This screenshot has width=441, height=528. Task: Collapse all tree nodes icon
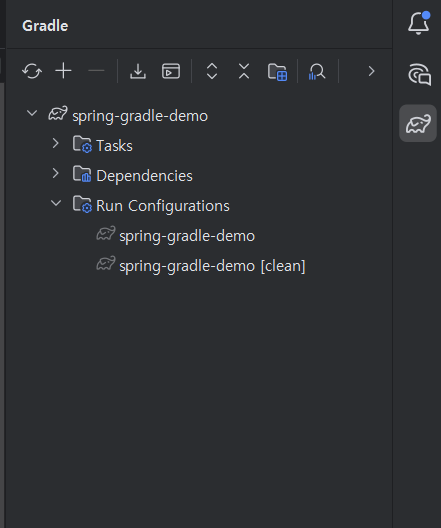click(x=244, y=71)
